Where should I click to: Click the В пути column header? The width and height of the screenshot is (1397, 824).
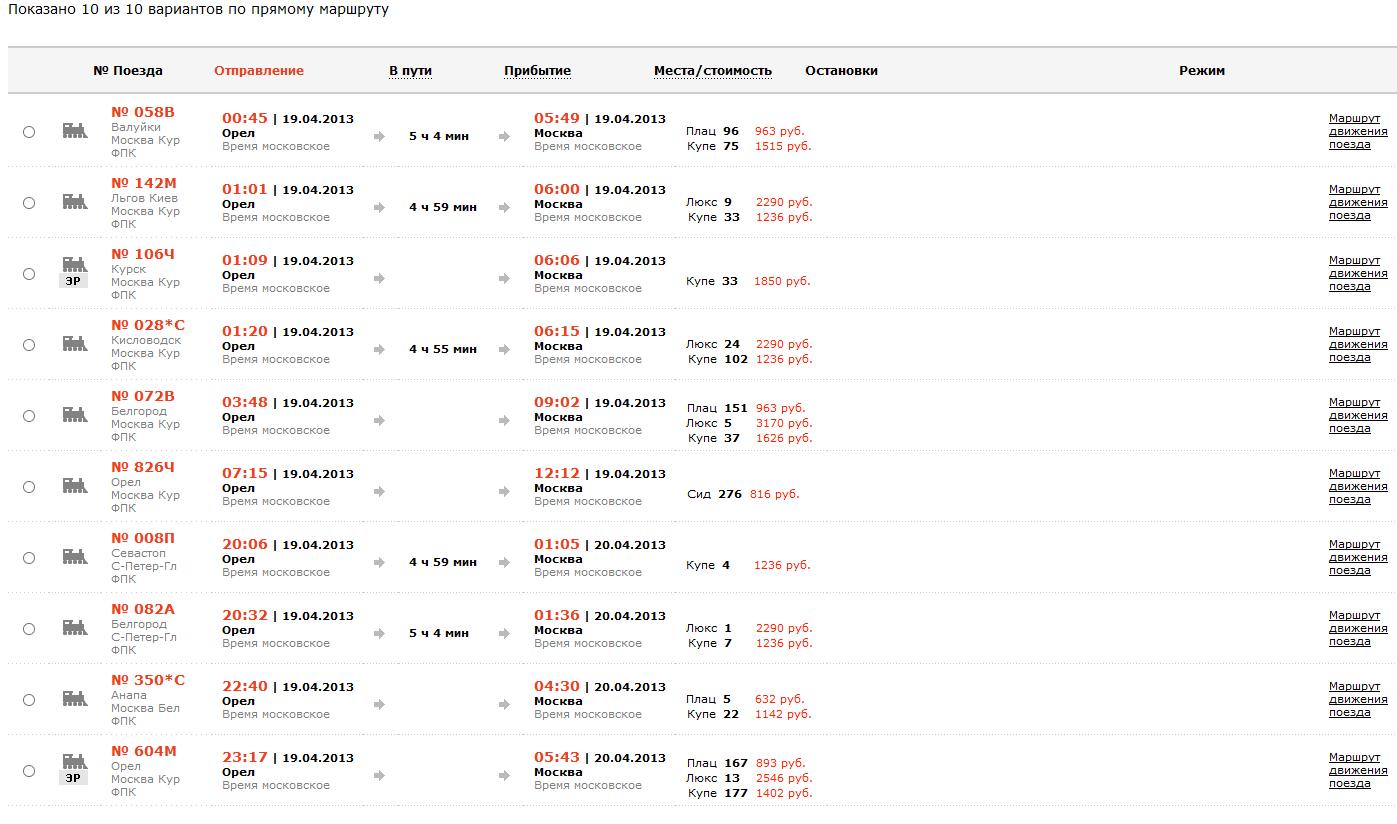[410, 71]
